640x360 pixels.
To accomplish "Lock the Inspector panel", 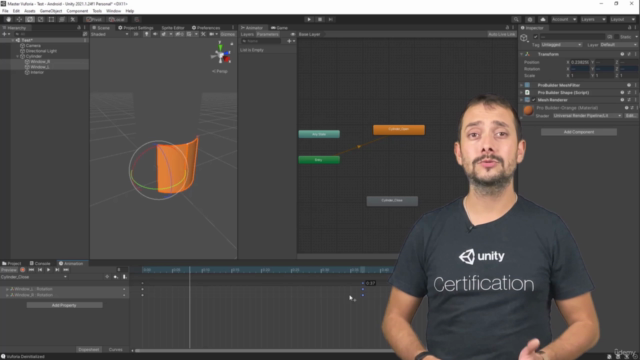I will (629, 28).
